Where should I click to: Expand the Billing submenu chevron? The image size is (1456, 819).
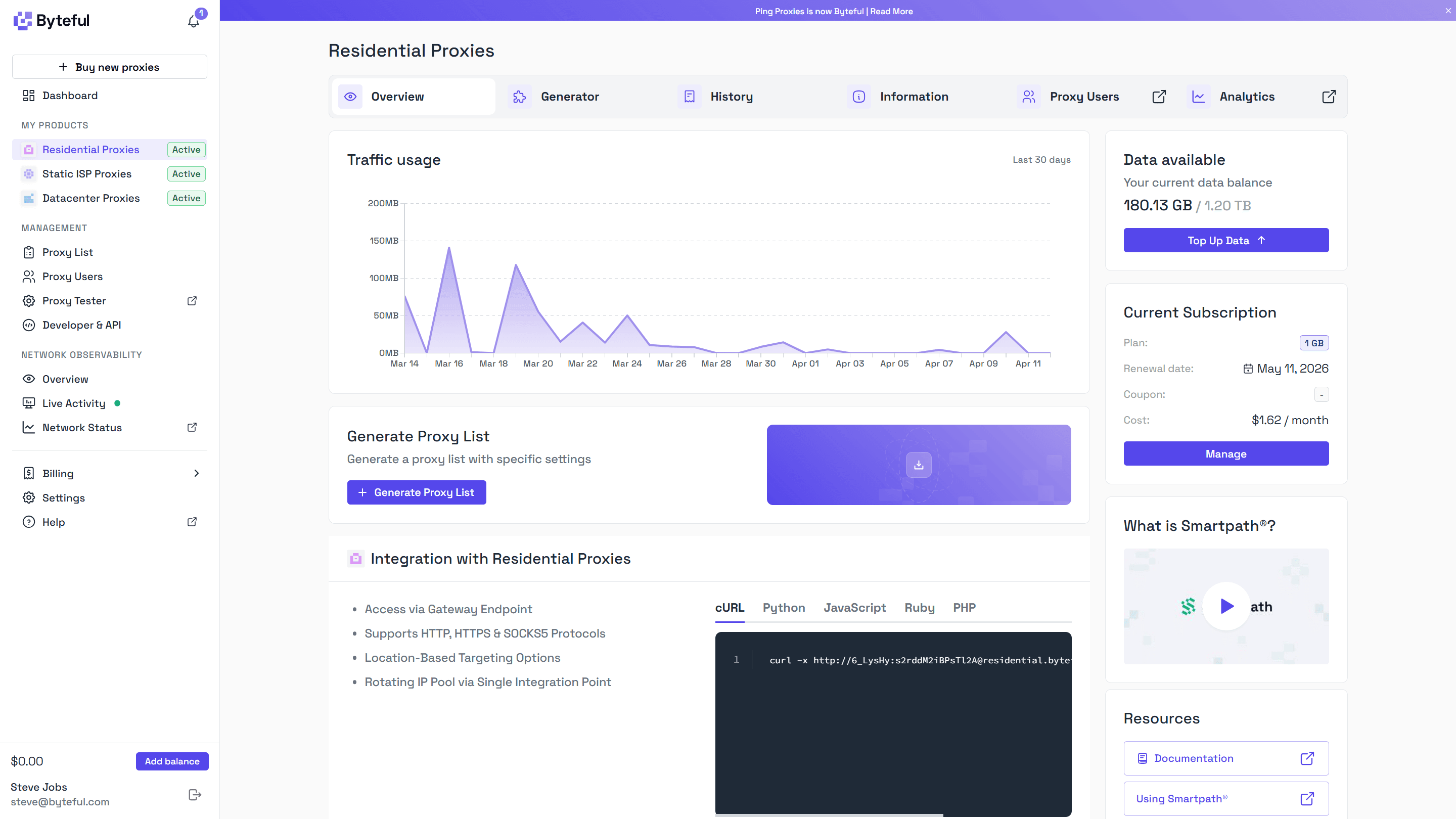(x=196, y=473)
